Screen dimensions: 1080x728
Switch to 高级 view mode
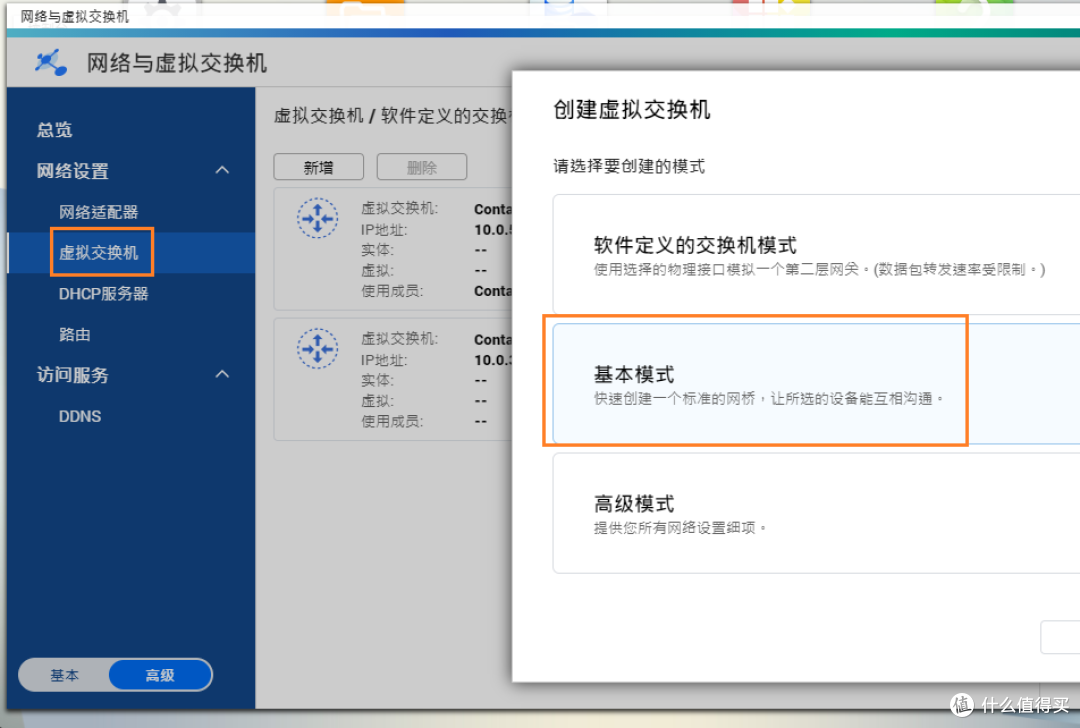pyautogui.click(x=160, y=675)
